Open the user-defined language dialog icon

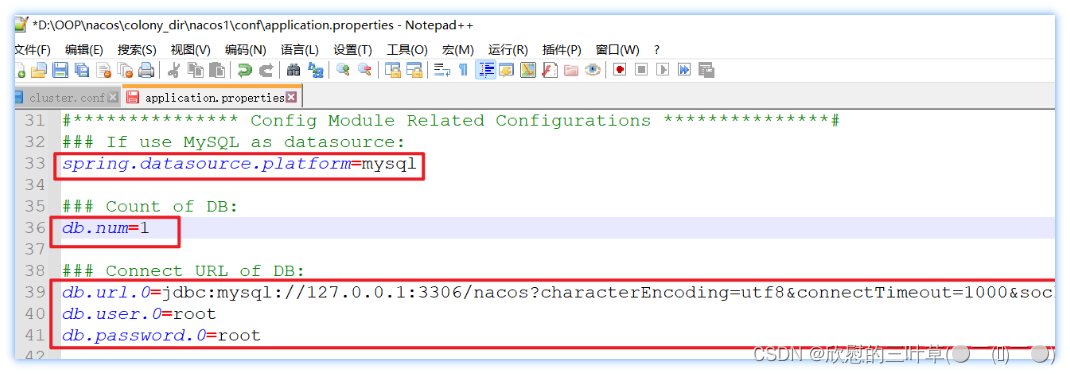[x=506, y=70]
